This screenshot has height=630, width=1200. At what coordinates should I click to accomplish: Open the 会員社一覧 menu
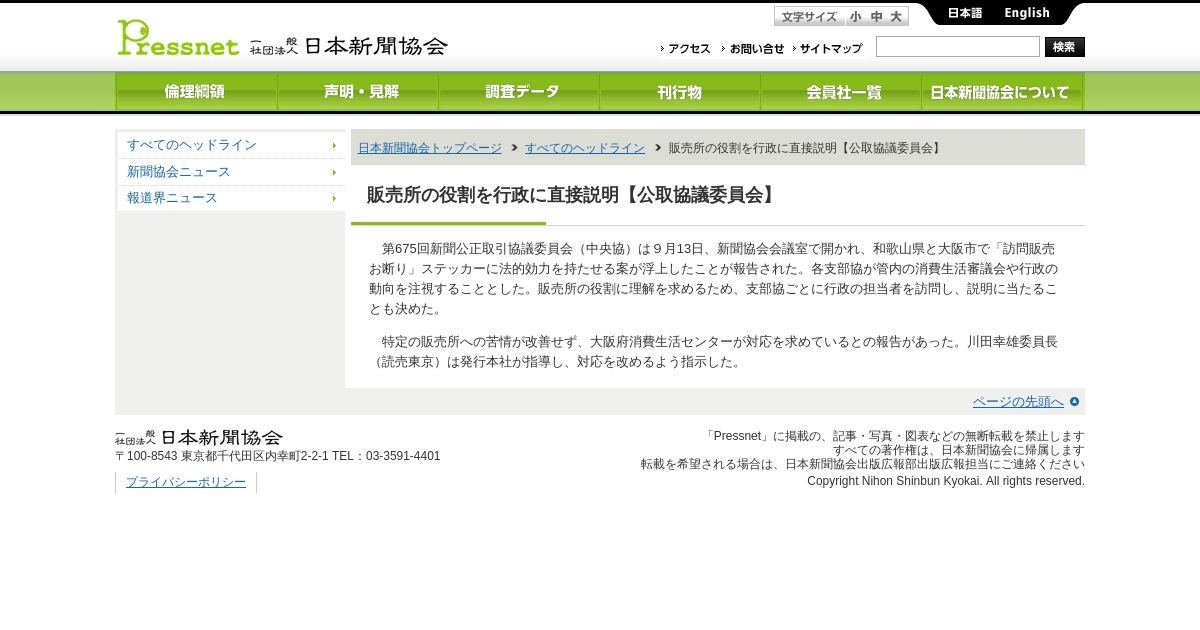click(x=841, y=92)
